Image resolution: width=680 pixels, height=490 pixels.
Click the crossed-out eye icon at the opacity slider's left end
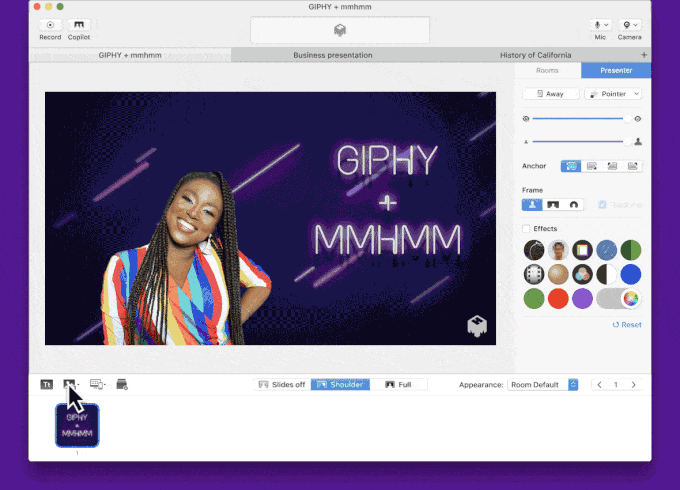(x=526, y=119)
